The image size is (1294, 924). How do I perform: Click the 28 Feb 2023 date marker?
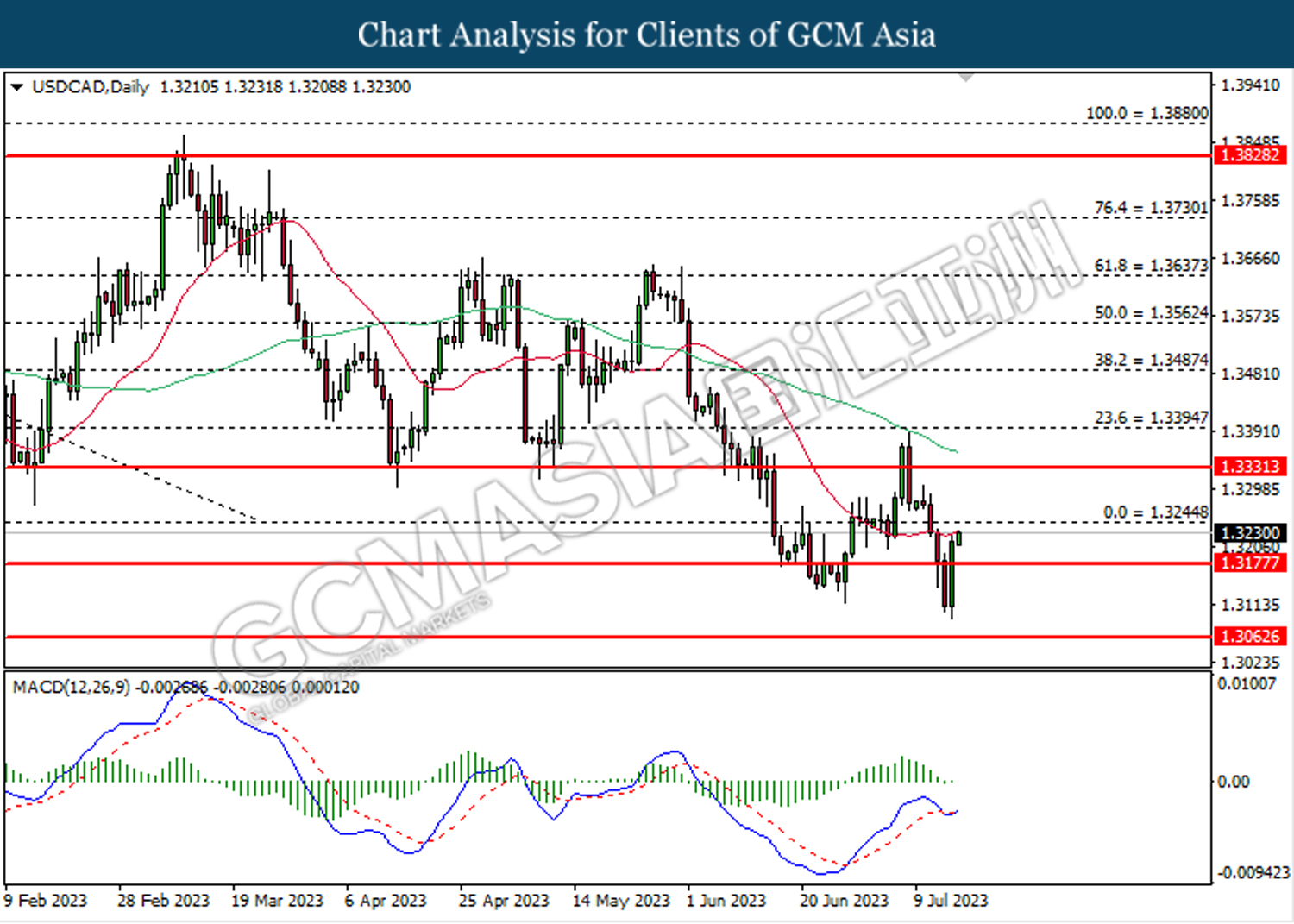click(163, 901)
